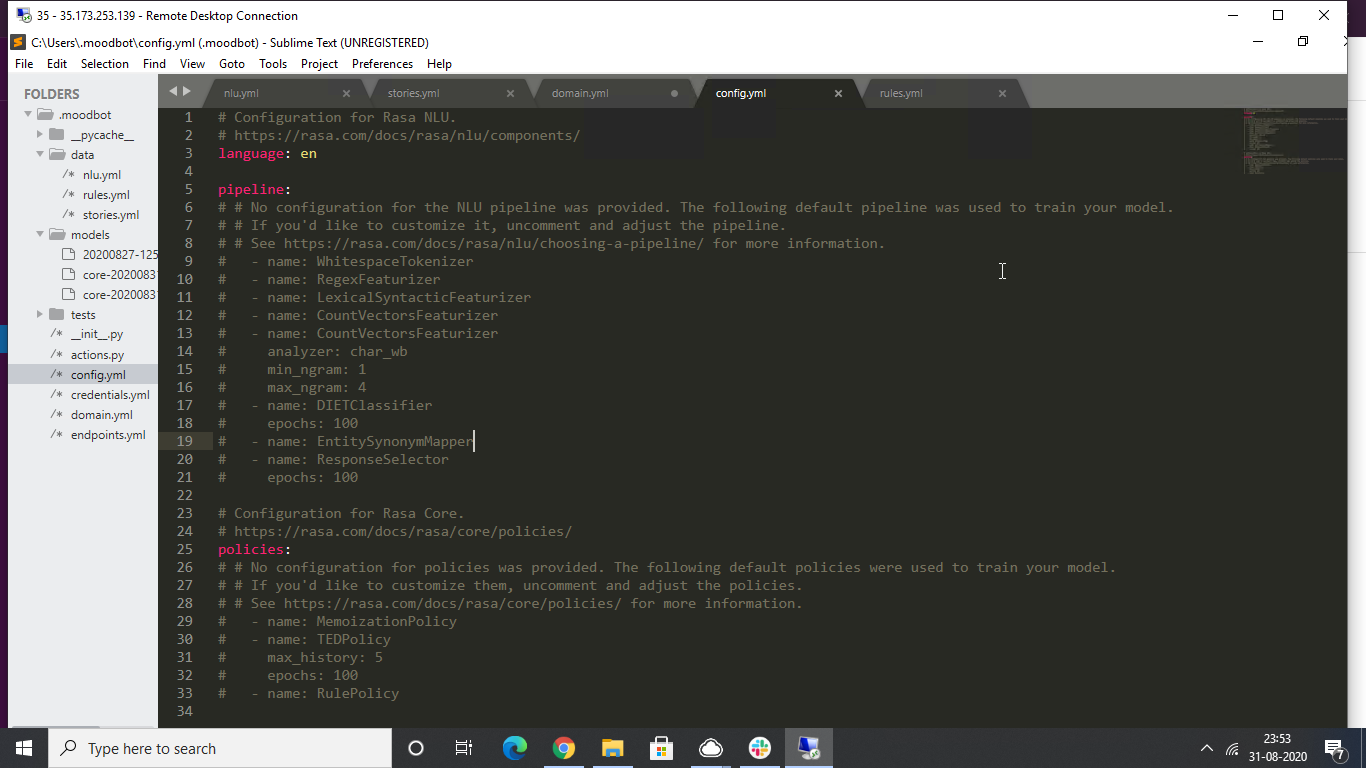This screenshot has width=1366, height=768.
Task: Click the 'language' key on line 3
Action: [x=251, y=153]
